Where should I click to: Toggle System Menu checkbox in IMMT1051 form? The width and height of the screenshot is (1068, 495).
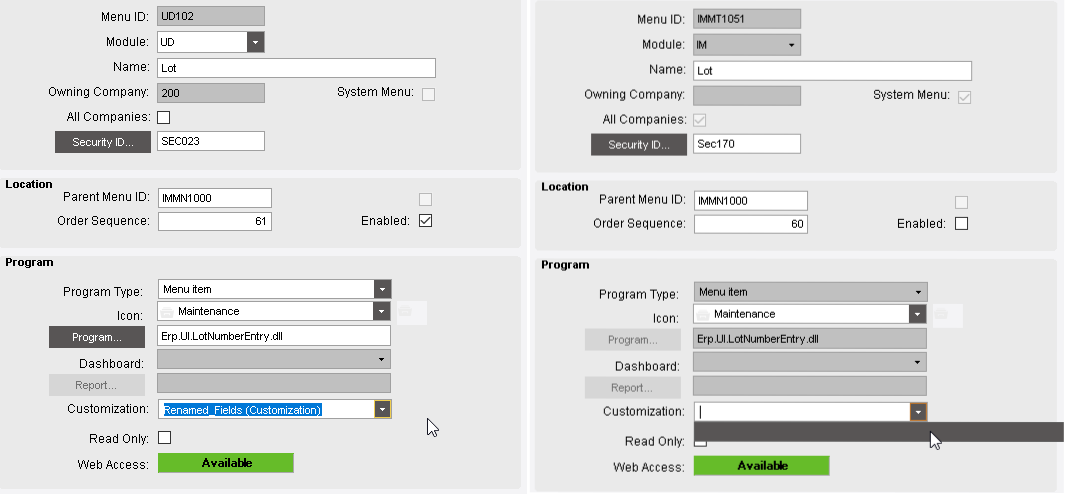click(964, 97)
